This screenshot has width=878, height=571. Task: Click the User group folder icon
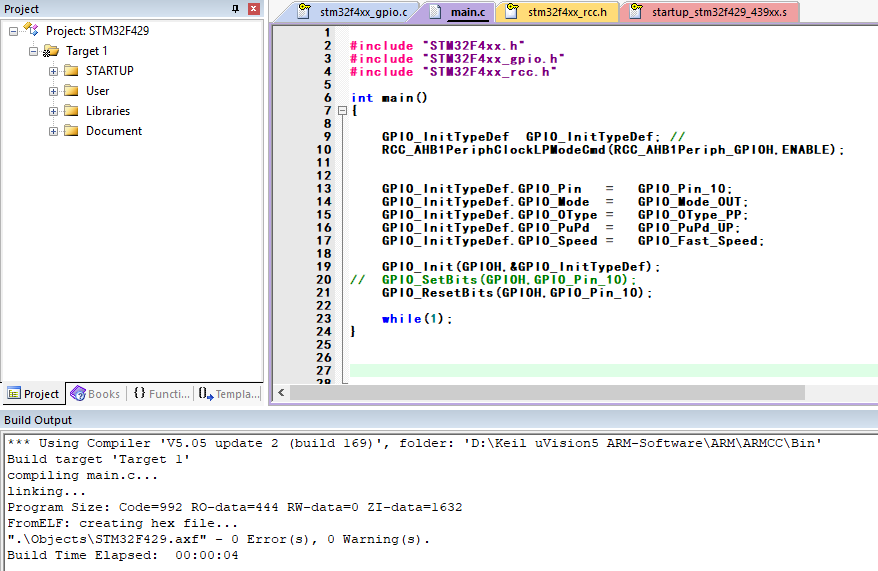[x=71, y=91]
